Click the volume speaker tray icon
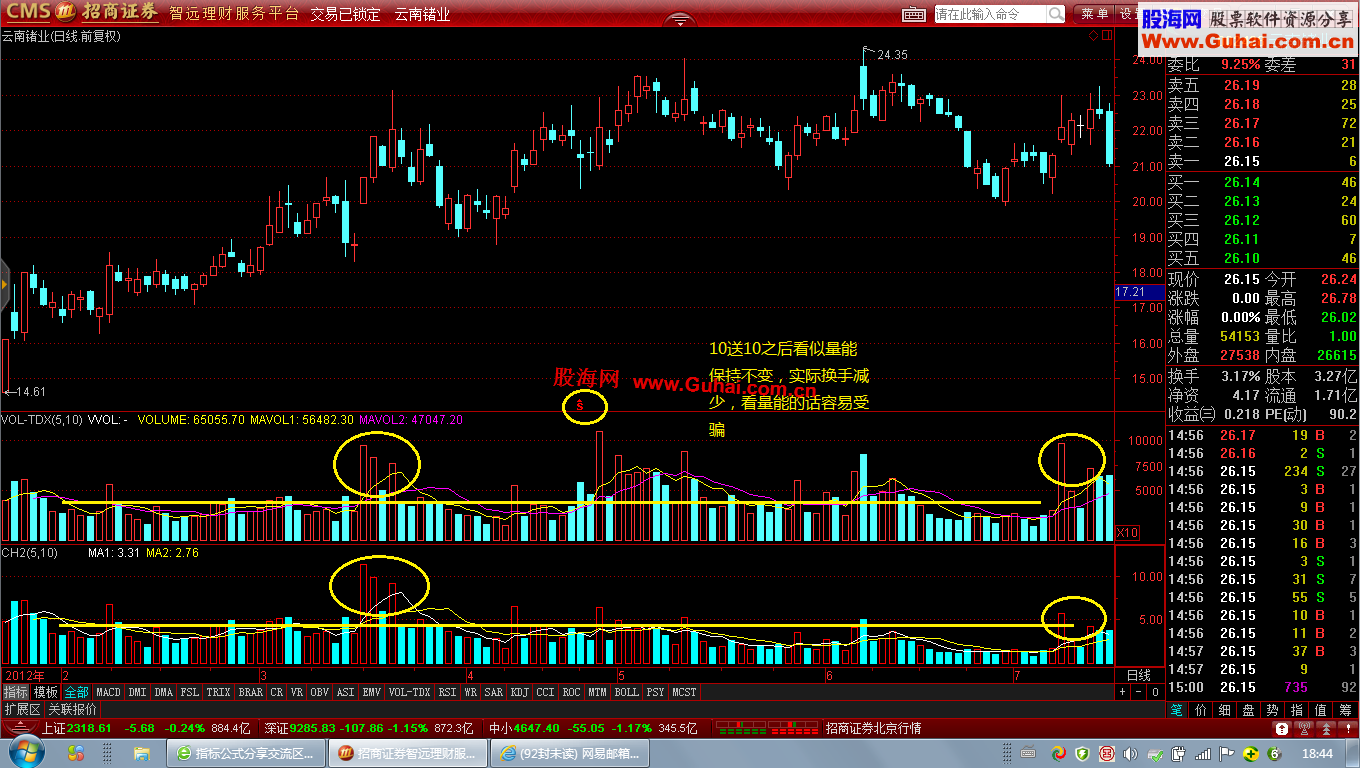The image size is (1360, 768). pyautogui.click(x=1130, y=753)
